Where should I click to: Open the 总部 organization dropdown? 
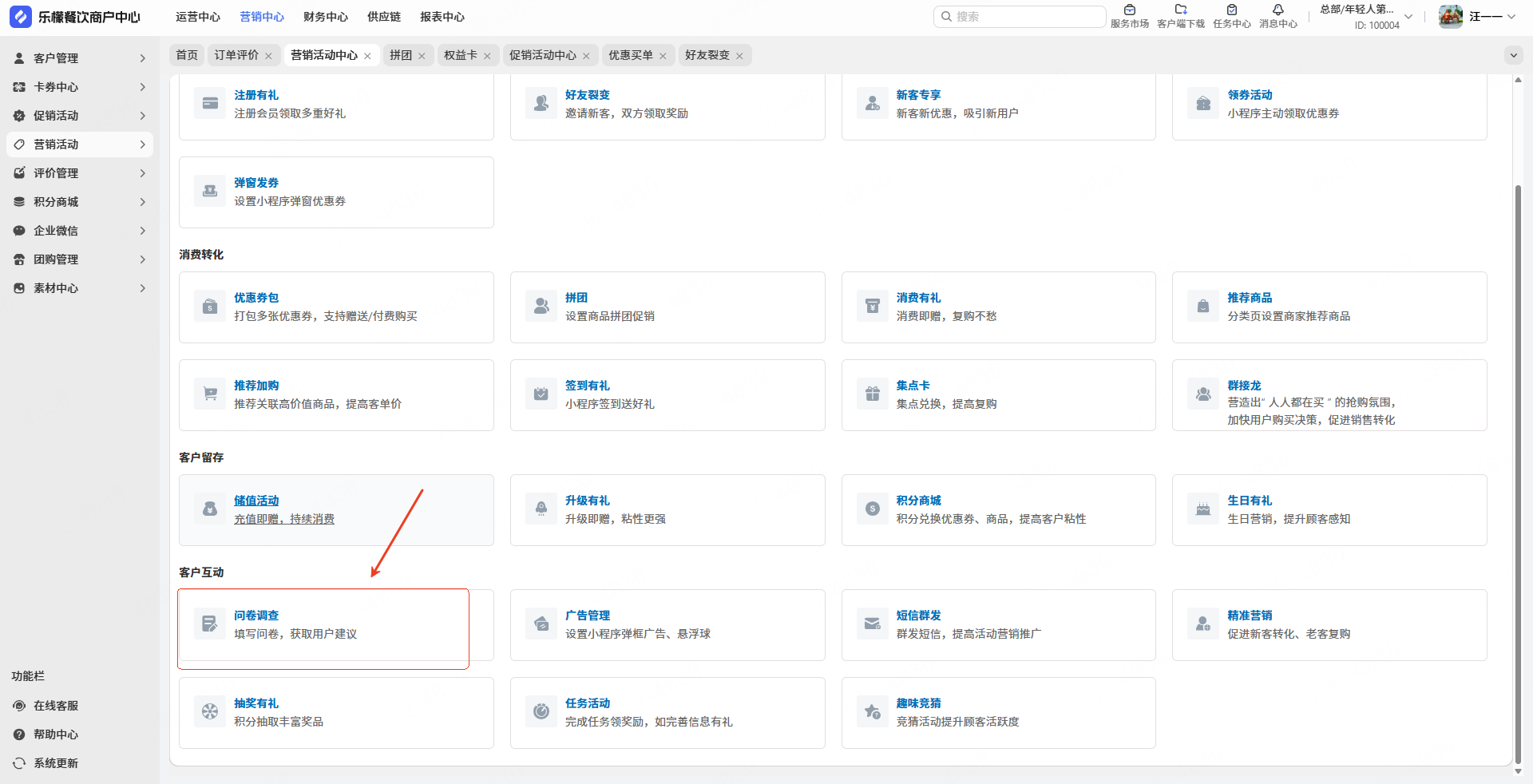[x=1365, y=17]
